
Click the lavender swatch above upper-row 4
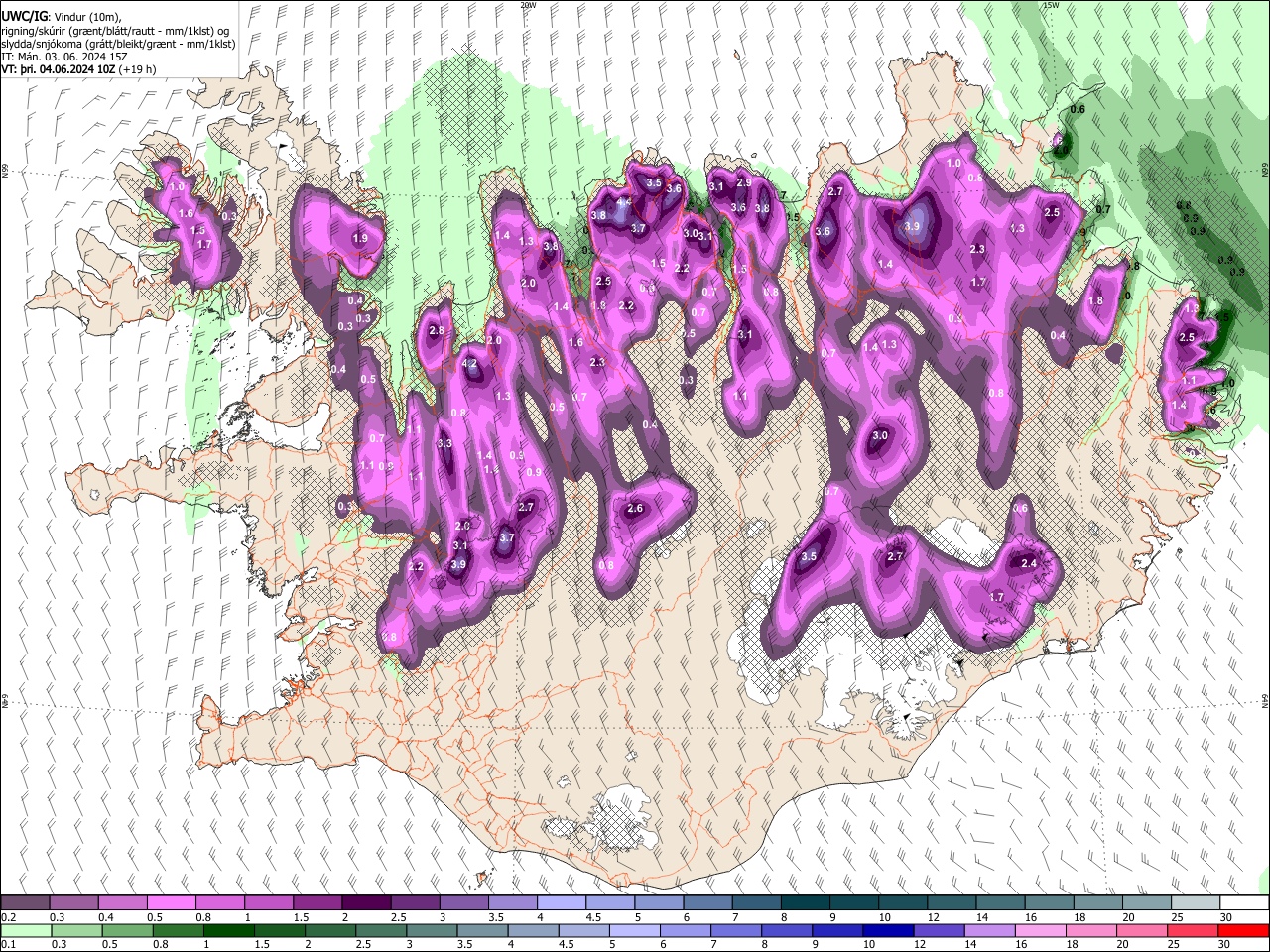coord(561,902)
